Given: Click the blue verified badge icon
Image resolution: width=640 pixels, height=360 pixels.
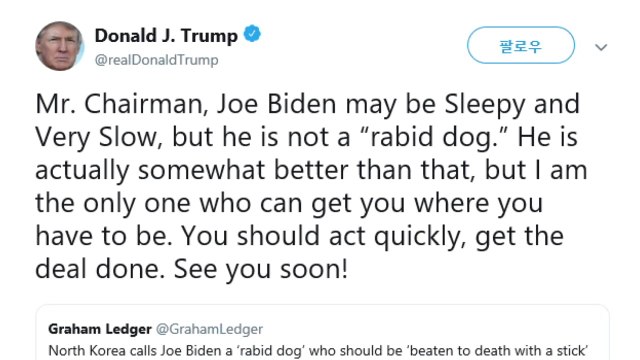Looking at the screenshot, I should point(252,34).
